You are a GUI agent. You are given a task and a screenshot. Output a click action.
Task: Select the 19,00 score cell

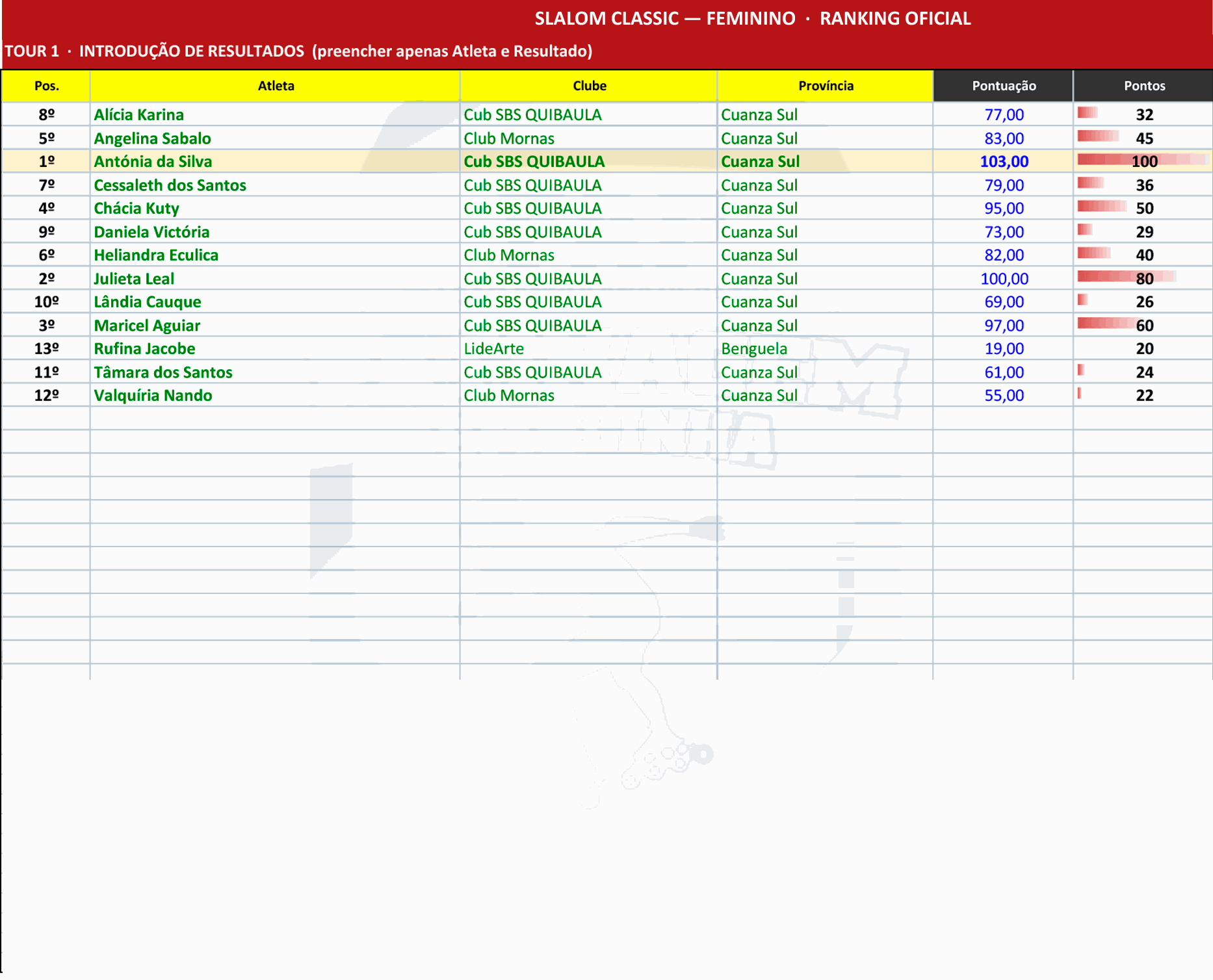[1004, 348]
